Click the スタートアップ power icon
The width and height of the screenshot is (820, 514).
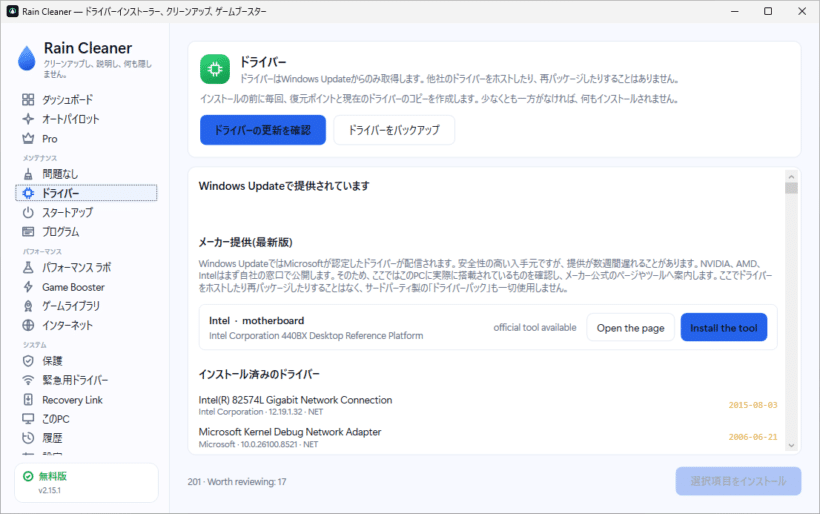[28, 212]
